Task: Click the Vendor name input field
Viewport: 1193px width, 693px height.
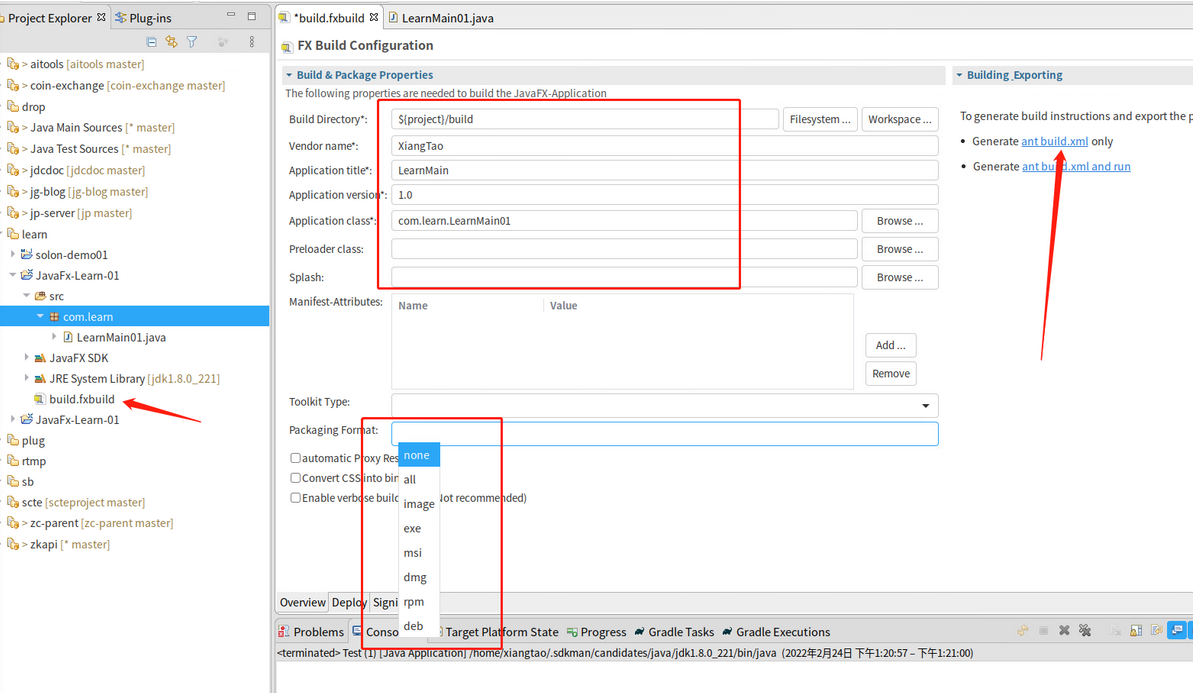Action: pyautogui.click(x=664, y=146)
